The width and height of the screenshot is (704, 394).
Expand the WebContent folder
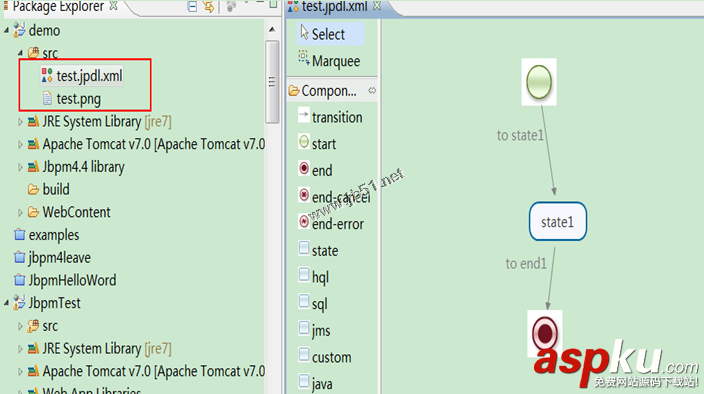pyautogui.click(x=20, y=212)
